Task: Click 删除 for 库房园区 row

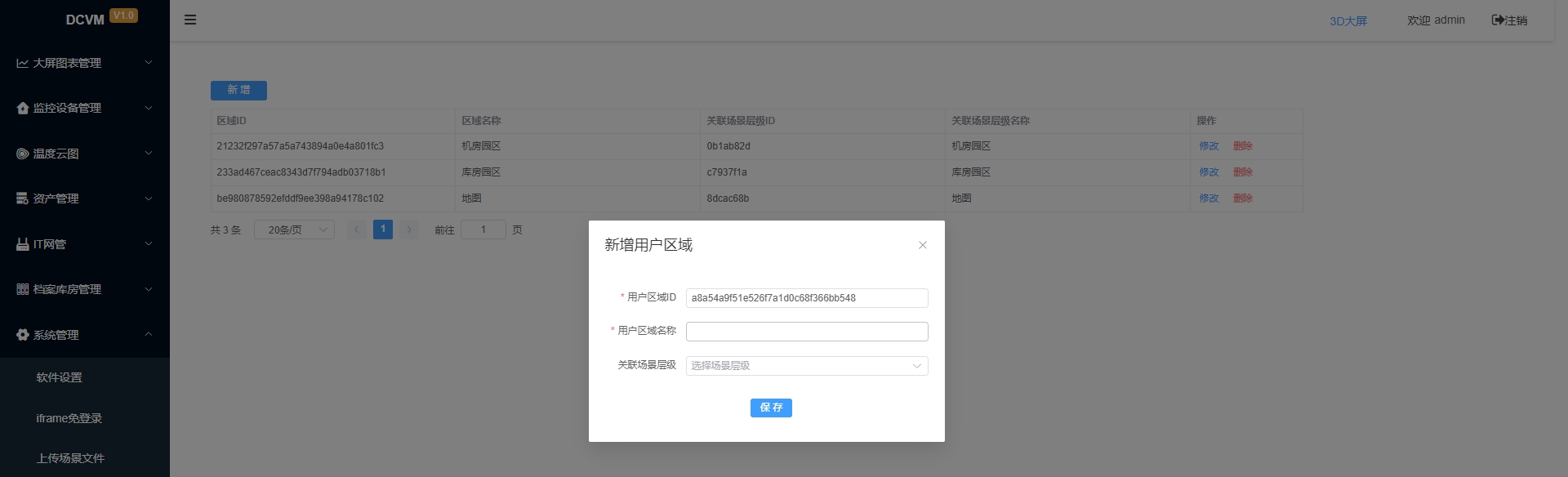Action: pos(1243,172)
